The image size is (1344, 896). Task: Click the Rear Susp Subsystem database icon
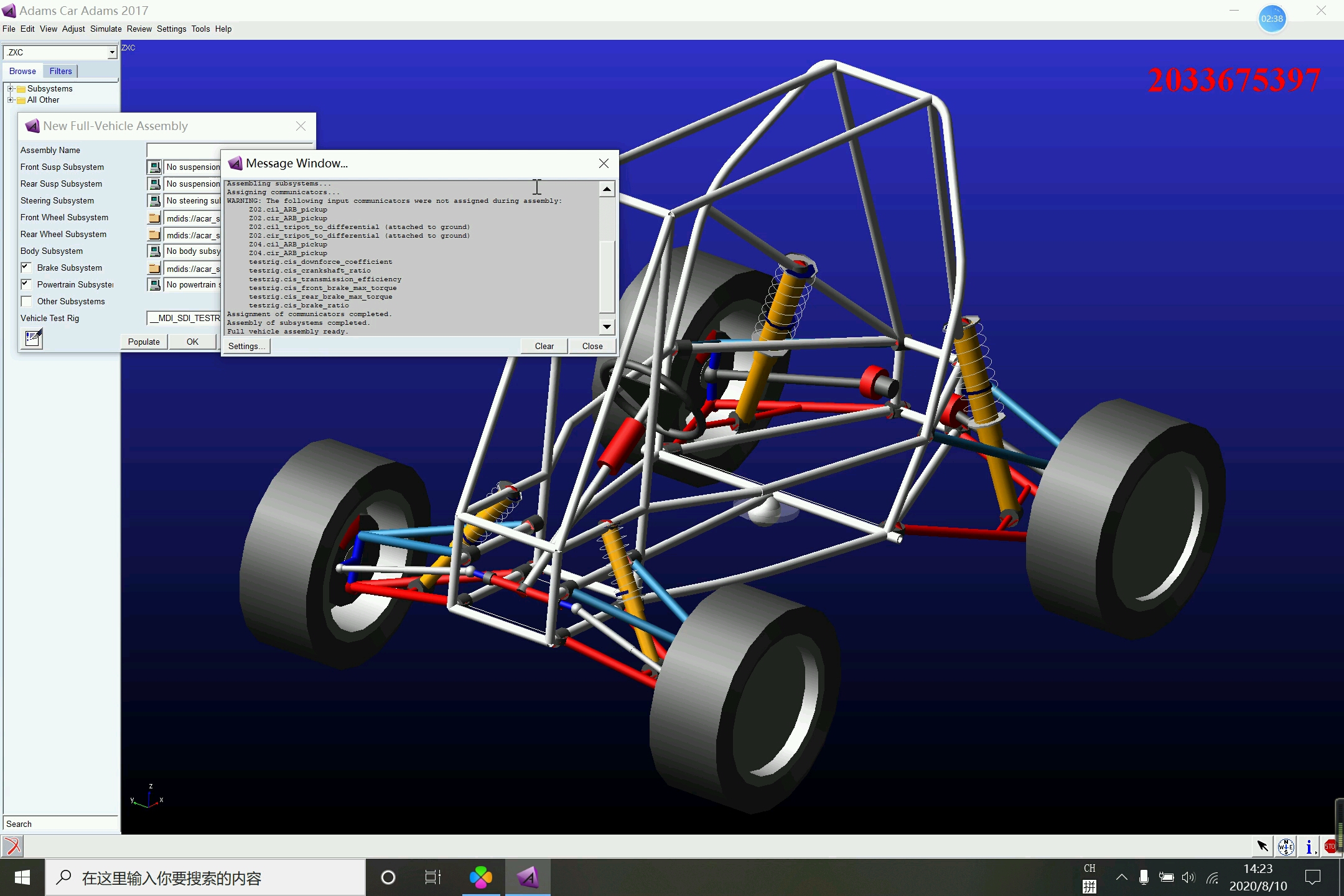click(x=154, y=184)
